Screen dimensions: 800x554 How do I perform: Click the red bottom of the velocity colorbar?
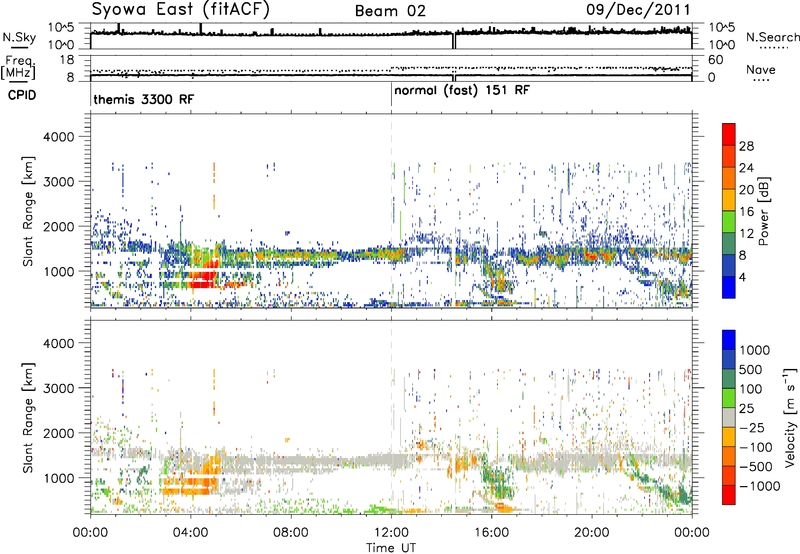(x=729, y=495)
